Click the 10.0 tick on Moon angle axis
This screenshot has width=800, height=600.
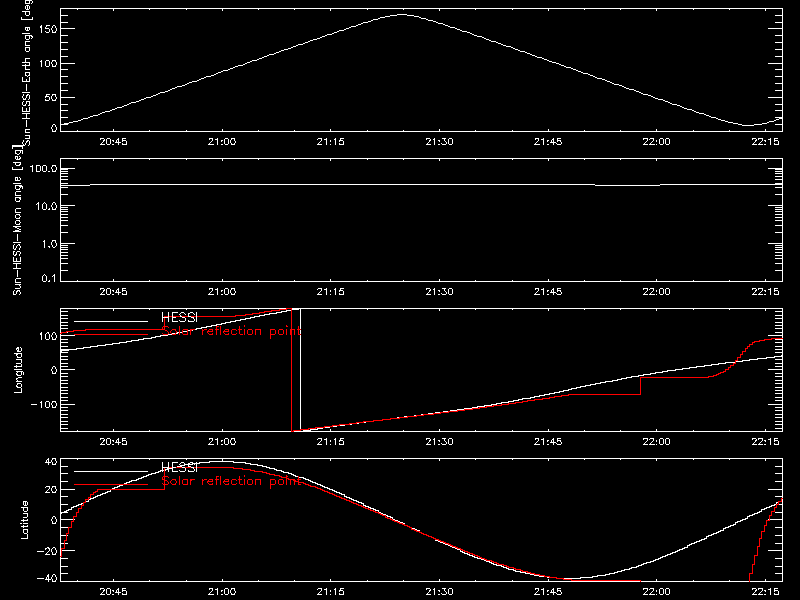(46, 206)
